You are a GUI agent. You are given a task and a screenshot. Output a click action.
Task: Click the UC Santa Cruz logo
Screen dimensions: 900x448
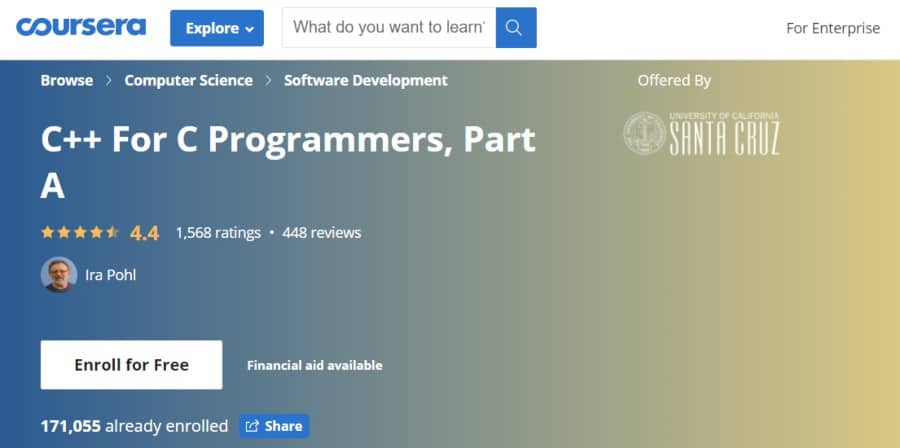pyautogui.click(x=702, y=133)
